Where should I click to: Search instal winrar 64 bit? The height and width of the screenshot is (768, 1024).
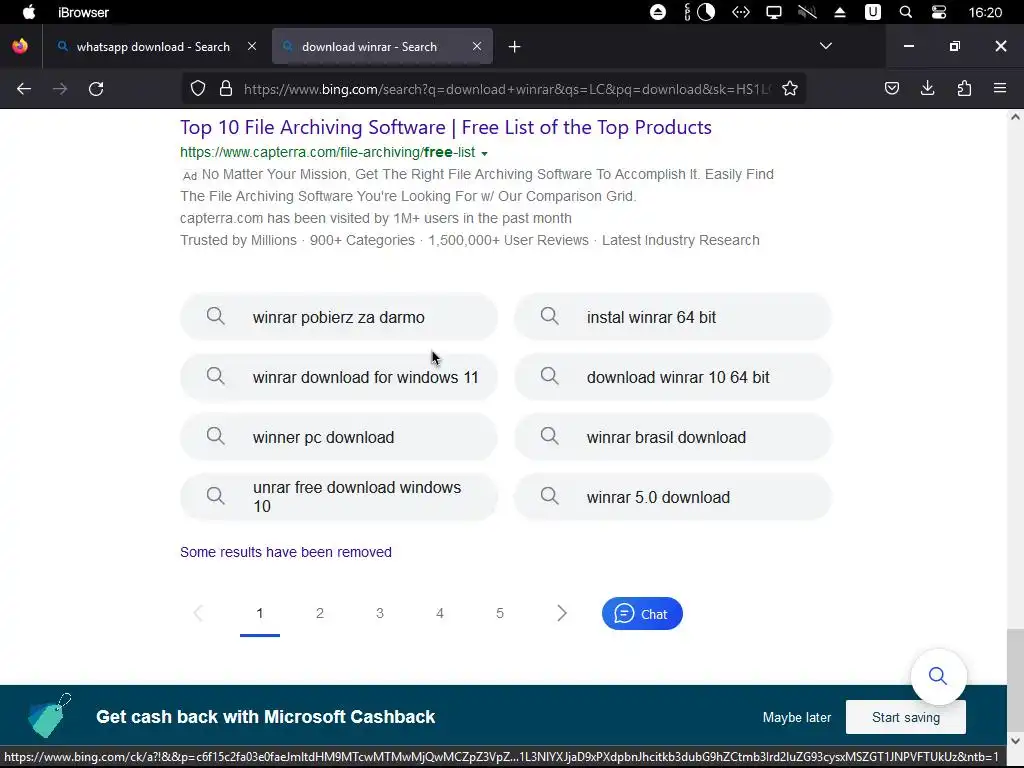click(673, 317)
